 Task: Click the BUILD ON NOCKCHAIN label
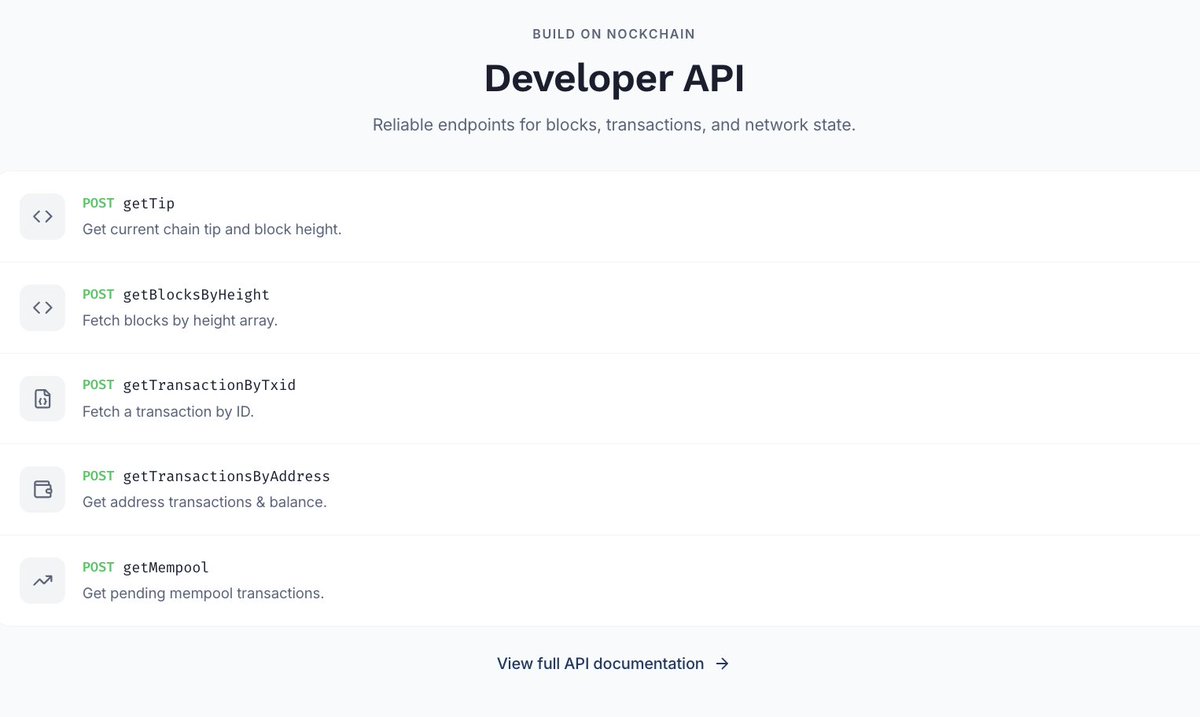[x=614, y=34]
